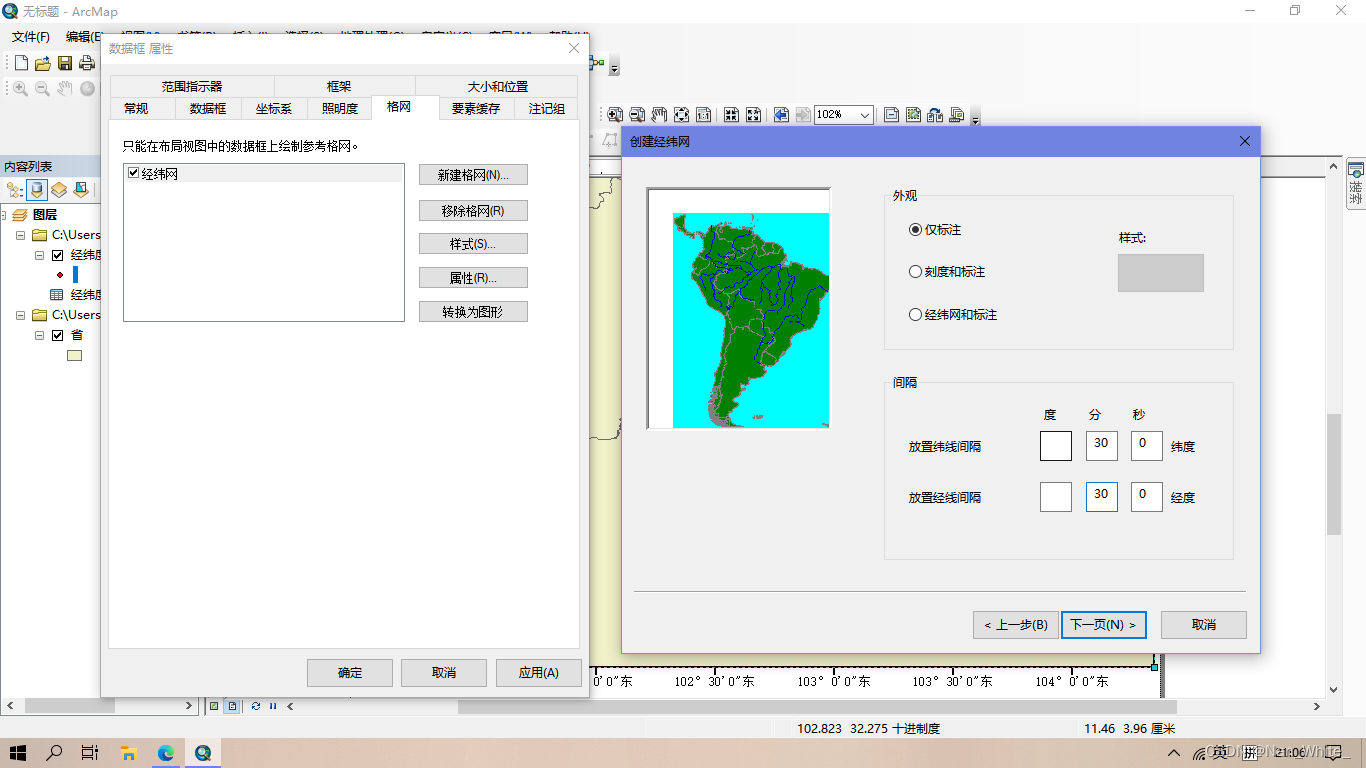Click the Zoom to 100% layout icon
Viewport: 1366px width, 768px height.
[x=703, y=114]
